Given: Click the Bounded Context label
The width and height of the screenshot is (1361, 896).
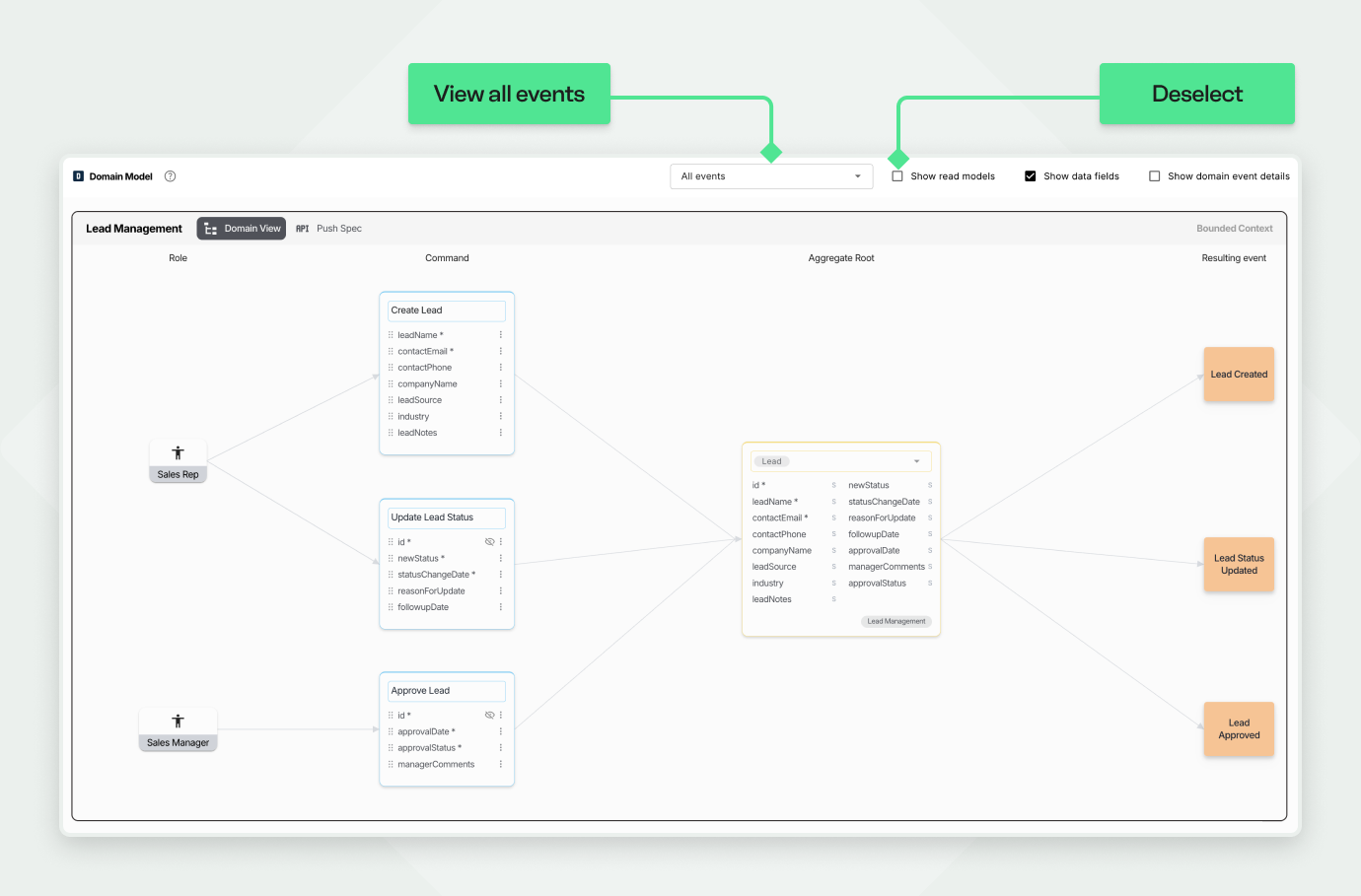Looking at the screenshot, I should tap(1235, 229).
